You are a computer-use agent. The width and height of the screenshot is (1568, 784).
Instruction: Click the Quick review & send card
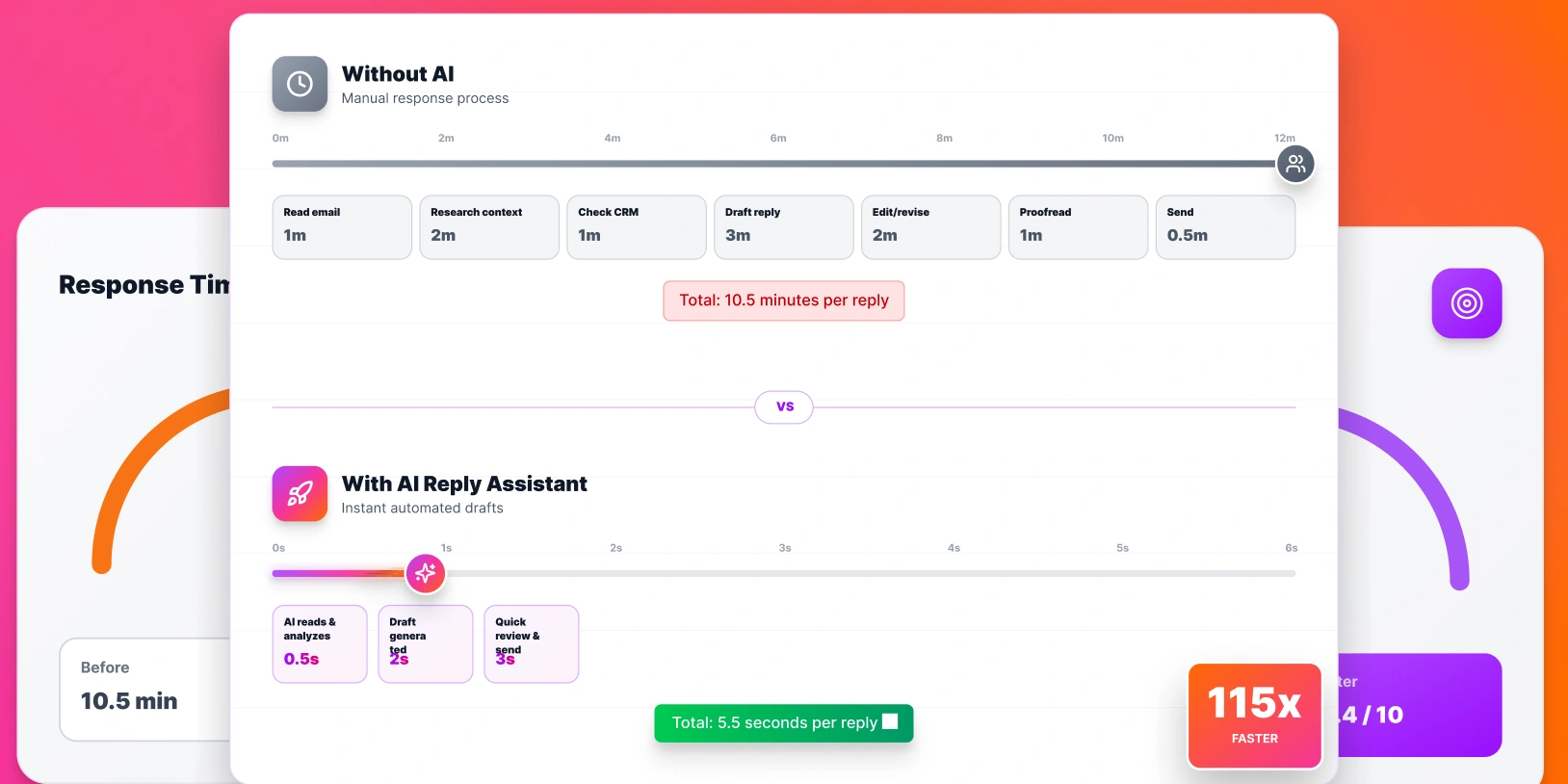coord(531,643)
